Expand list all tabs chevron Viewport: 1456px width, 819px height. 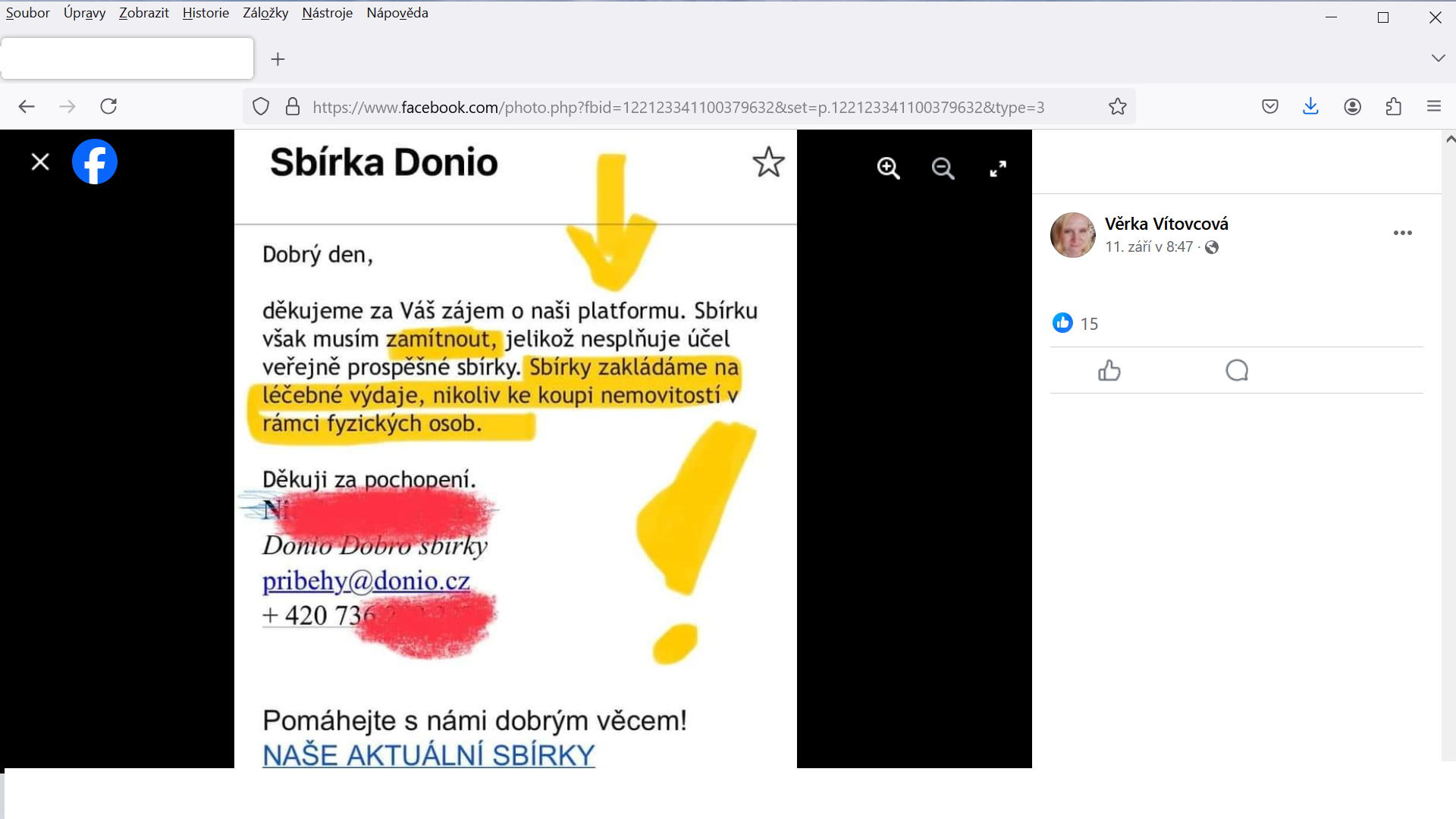pos(1438,58)
